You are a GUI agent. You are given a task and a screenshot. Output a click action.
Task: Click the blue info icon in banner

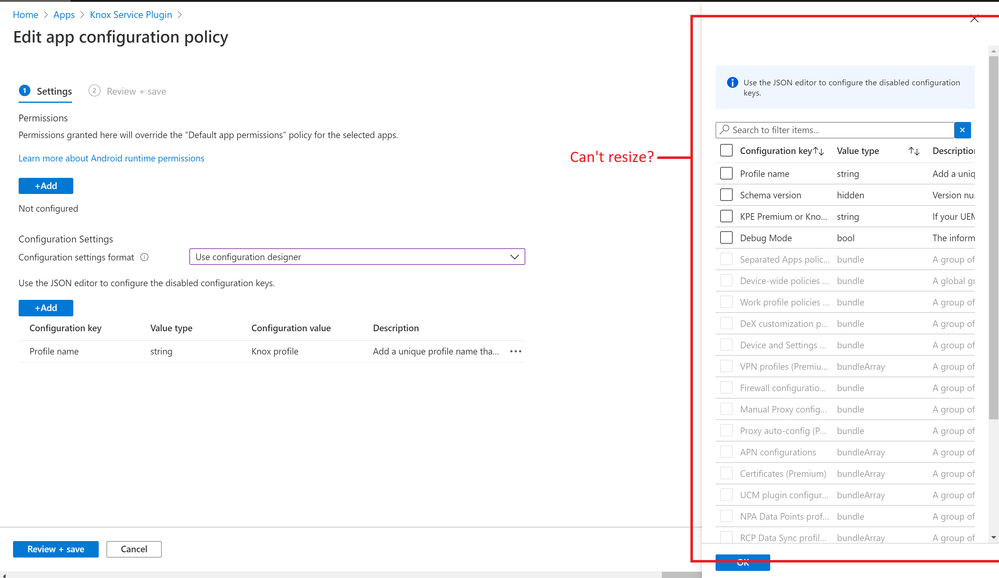733,82
